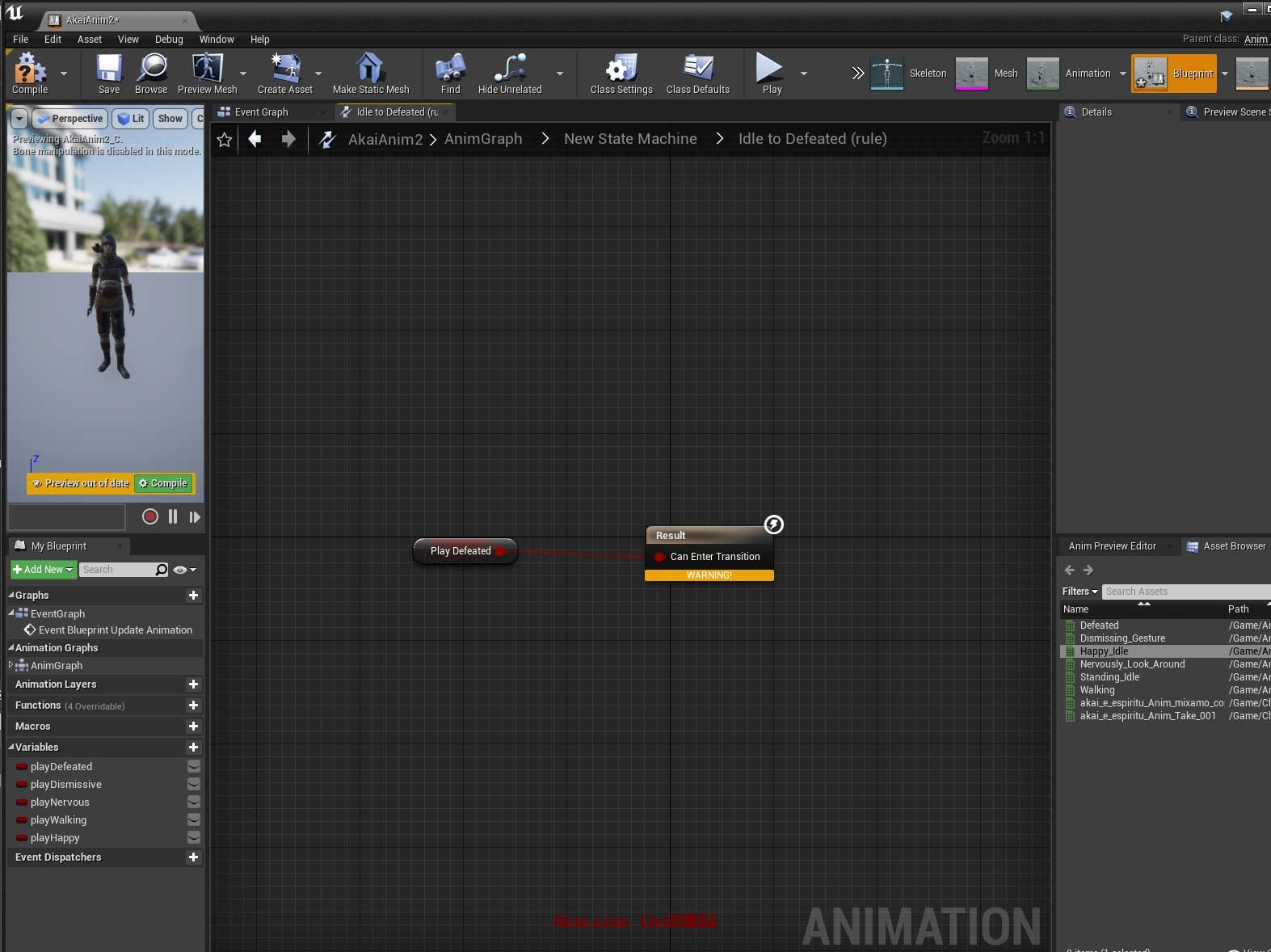The image size is (1271, 952).
Task: Save the animation blueprint
Action: (x=109, y=73)
